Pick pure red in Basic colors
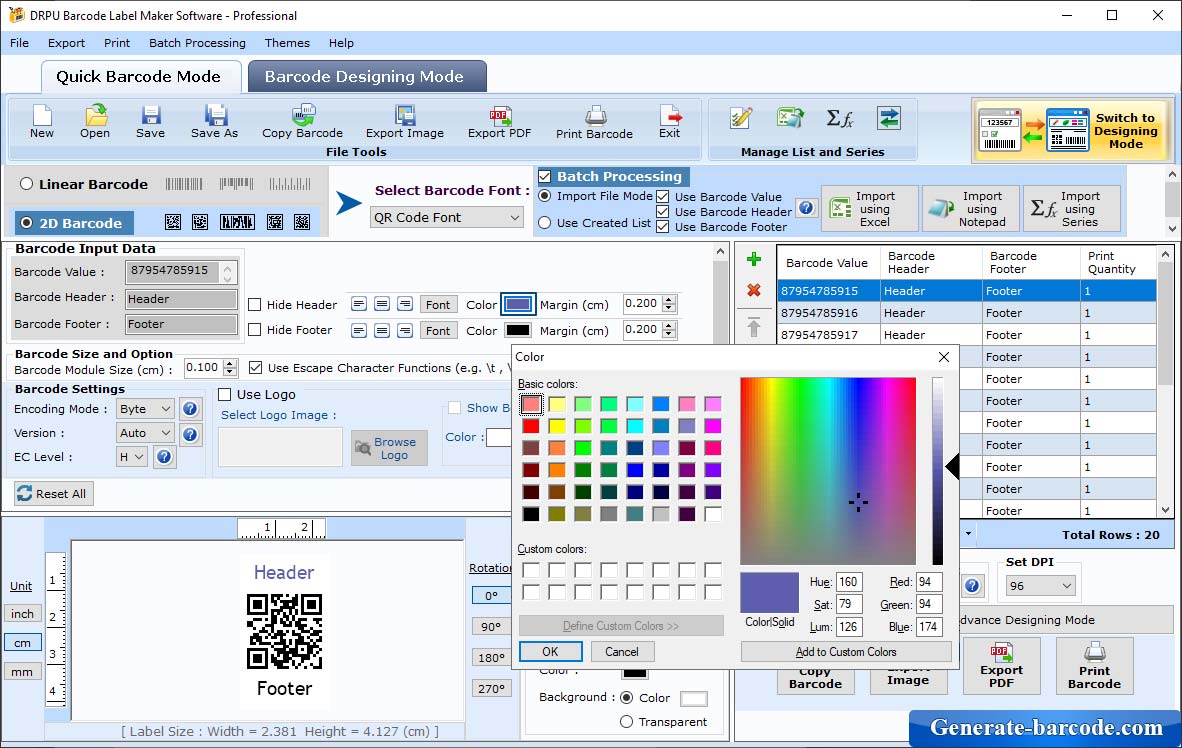1182x748 pixels. point(531,426)
